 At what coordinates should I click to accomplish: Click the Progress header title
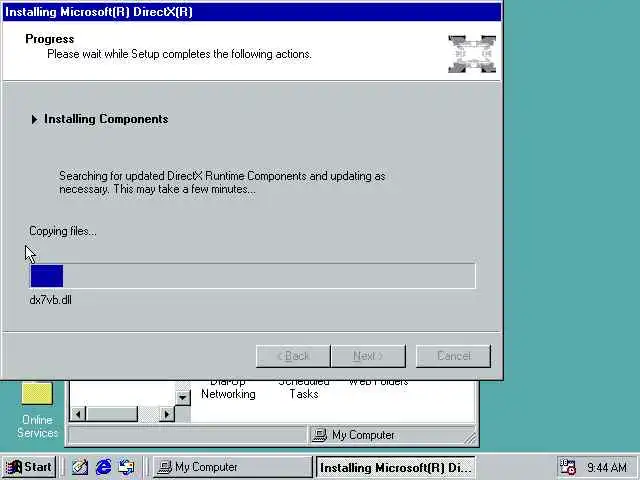pyautogui.click(x=50, y=39)
